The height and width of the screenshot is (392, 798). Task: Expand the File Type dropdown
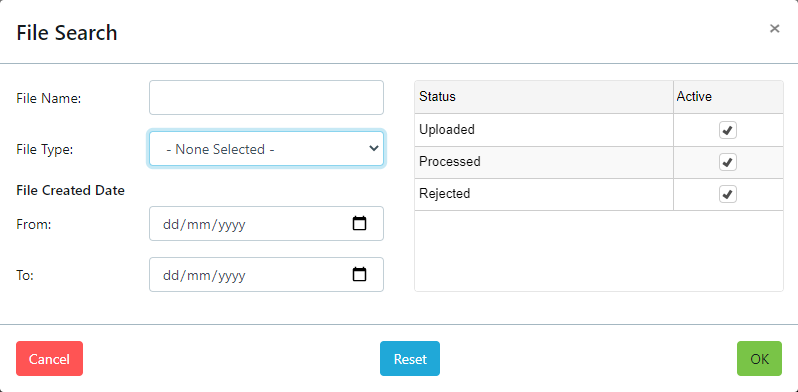click(266, 149)
